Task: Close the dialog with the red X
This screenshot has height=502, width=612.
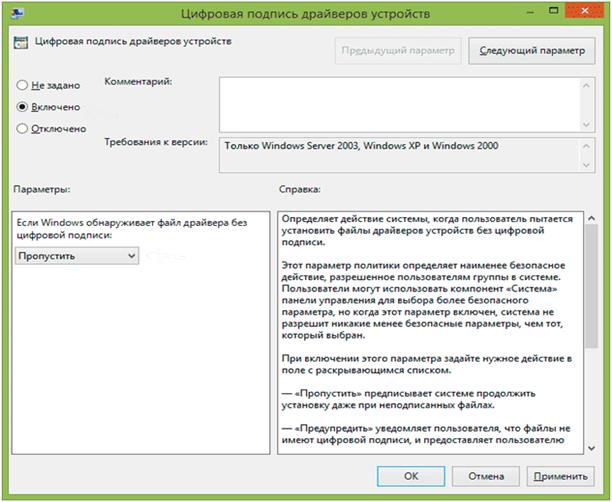Action: pyautogui.click(x=584, y=11)
